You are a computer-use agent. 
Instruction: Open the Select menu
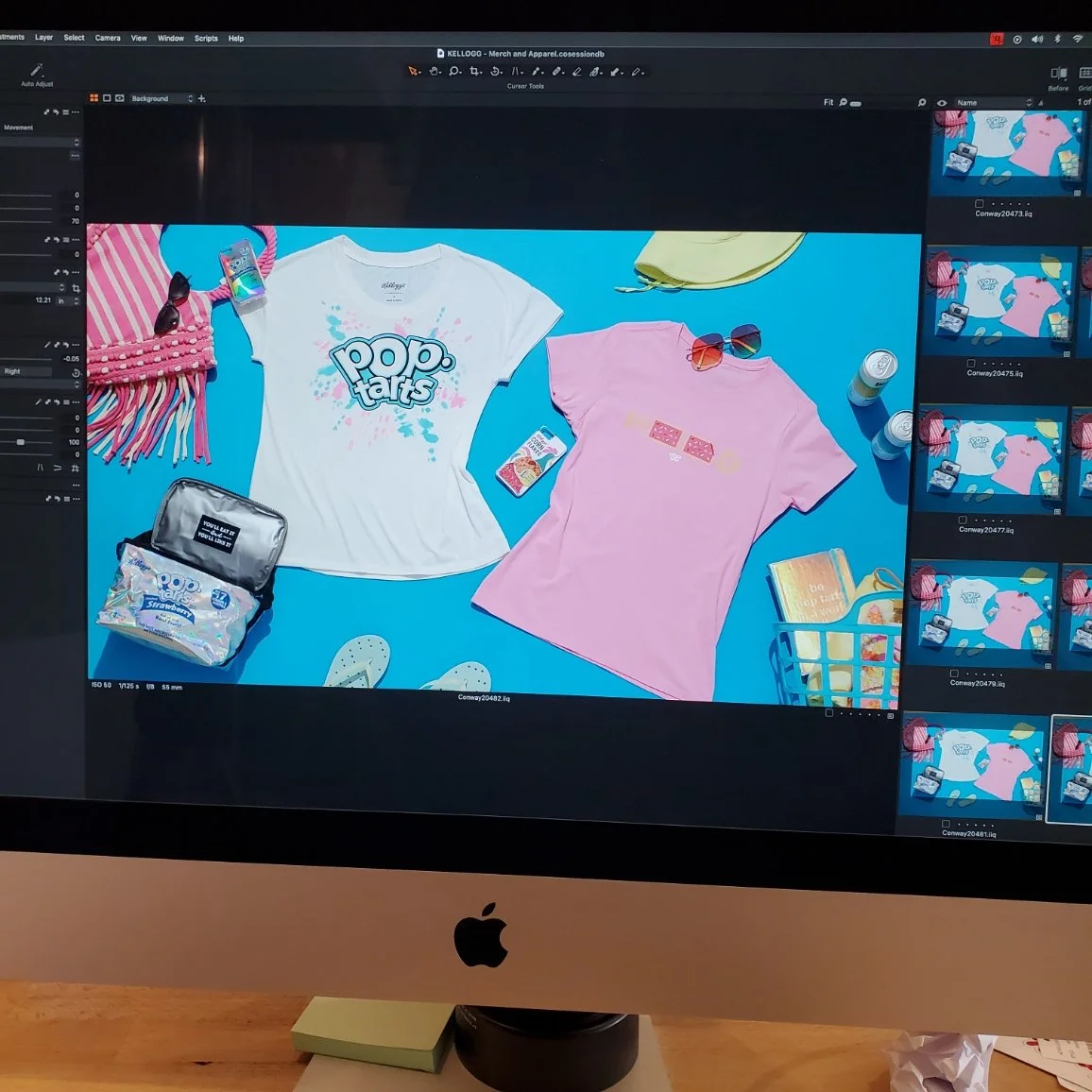[74, 38]
